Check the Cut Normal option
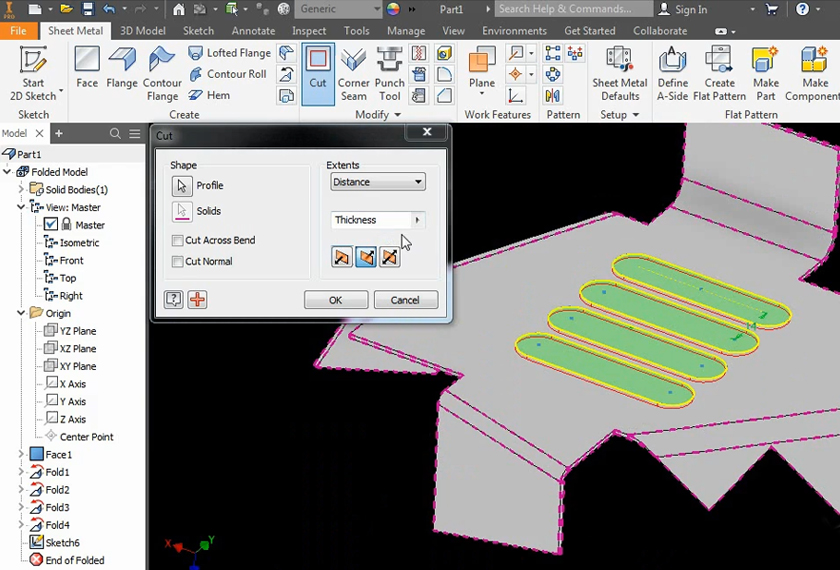Screen dimensions: 840x570 178,262
